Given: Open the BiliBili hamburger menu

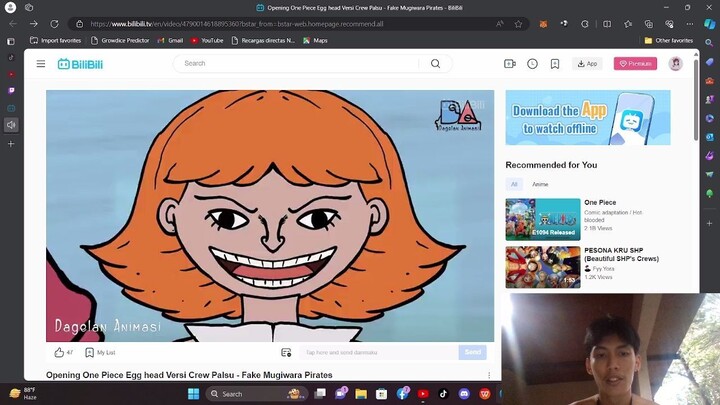Looking at the screenshot, I should [x=41, y=64].
